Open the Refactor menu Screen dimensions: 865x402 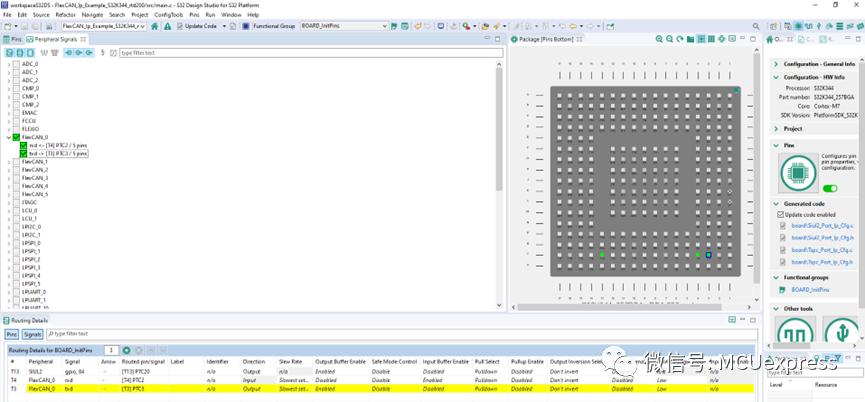tap(66, 15)
